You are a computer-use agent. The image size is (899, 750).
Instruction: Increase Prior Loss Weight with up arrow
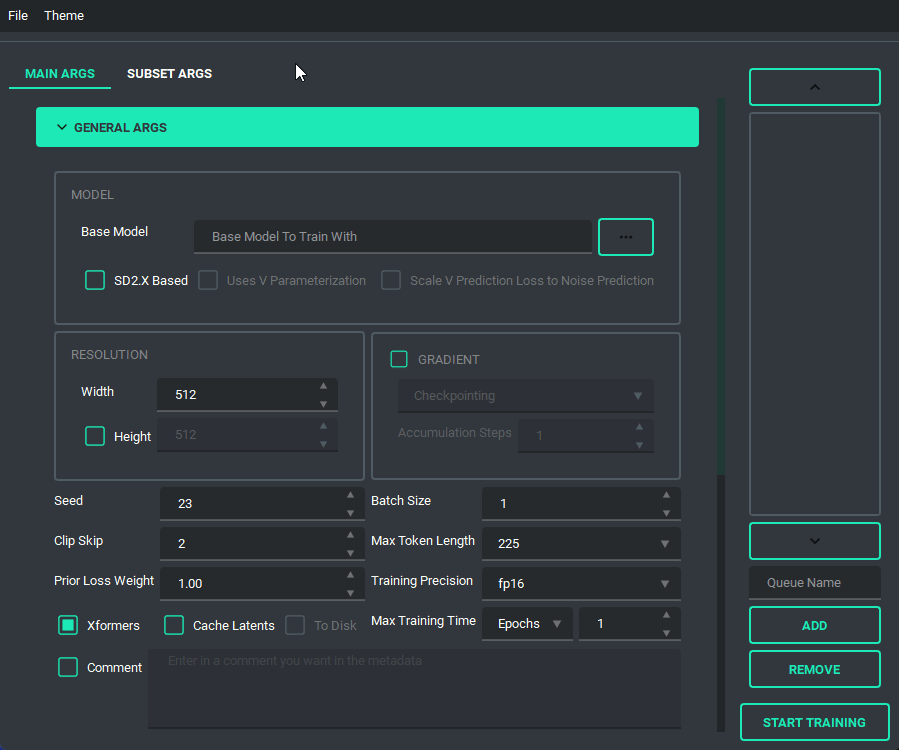tap(350, 575)
